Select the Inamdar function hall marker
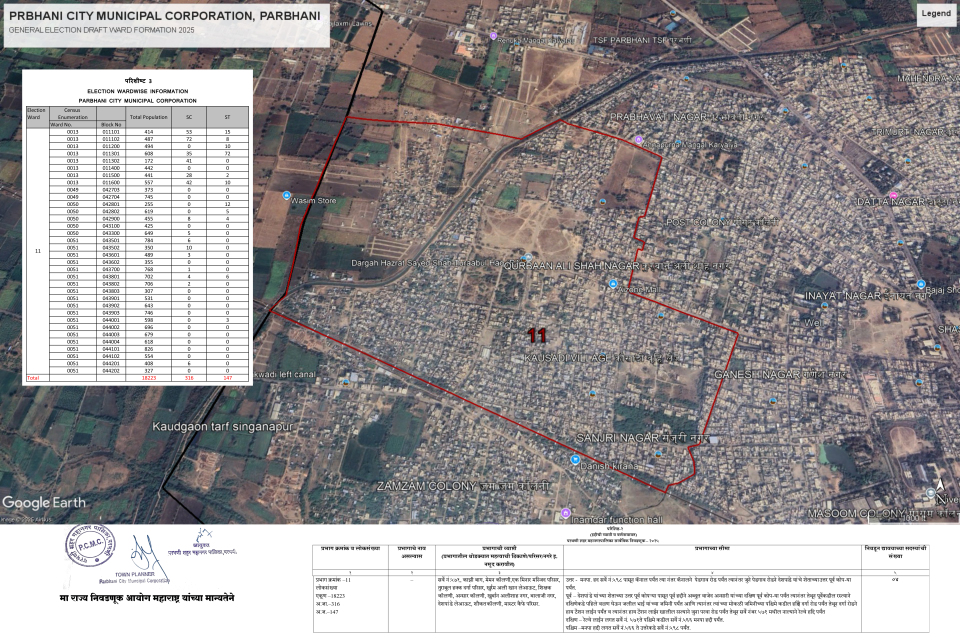This screenshot has height=640, width=960. (566, 513)
